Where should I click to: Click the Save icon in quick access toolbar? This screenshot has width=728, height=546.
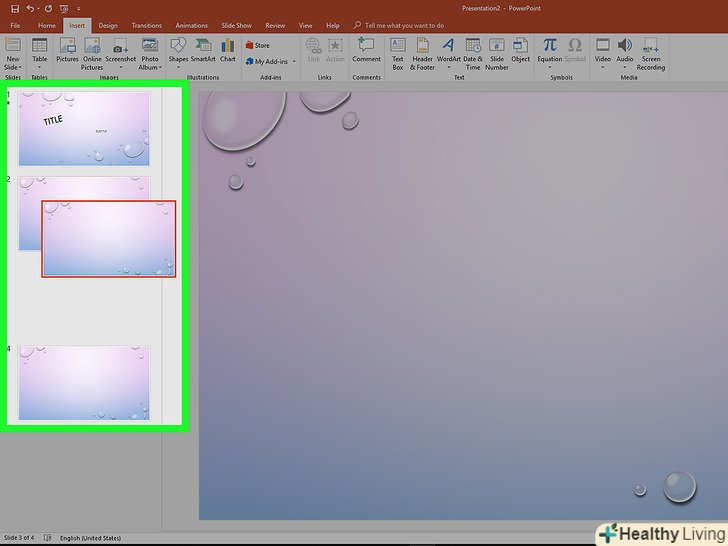[x=14, y=8]
